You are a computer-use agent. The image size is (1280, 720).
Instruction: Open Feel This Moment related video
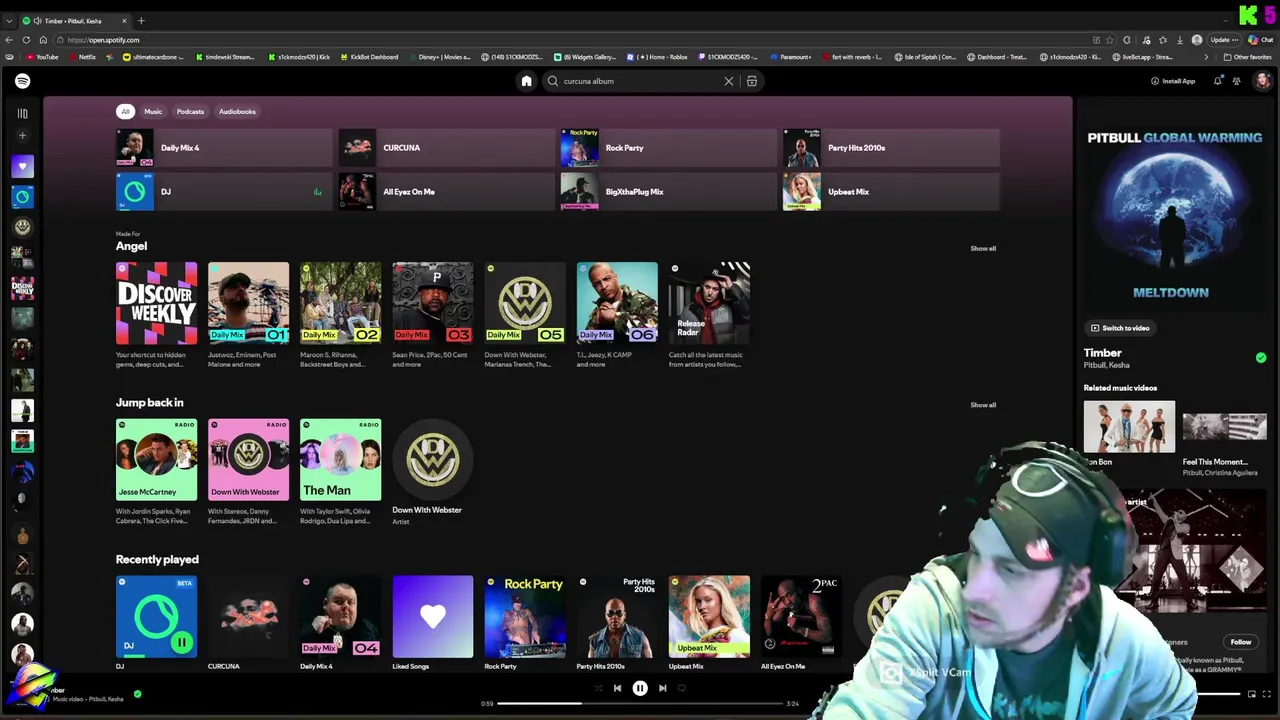click(1224, 438)
